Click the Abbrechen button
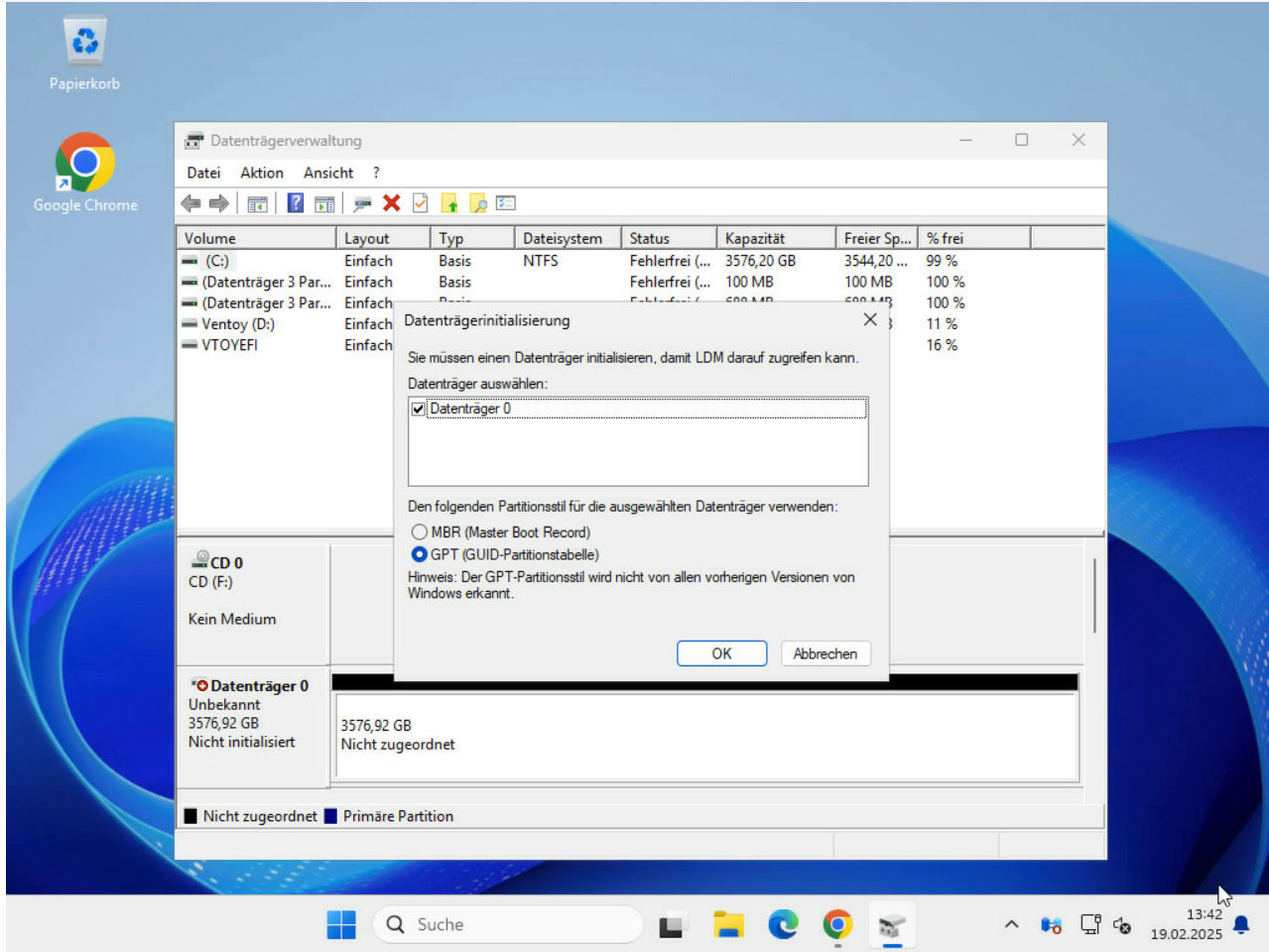The image size is (1269, 952). tap(825, 654)
